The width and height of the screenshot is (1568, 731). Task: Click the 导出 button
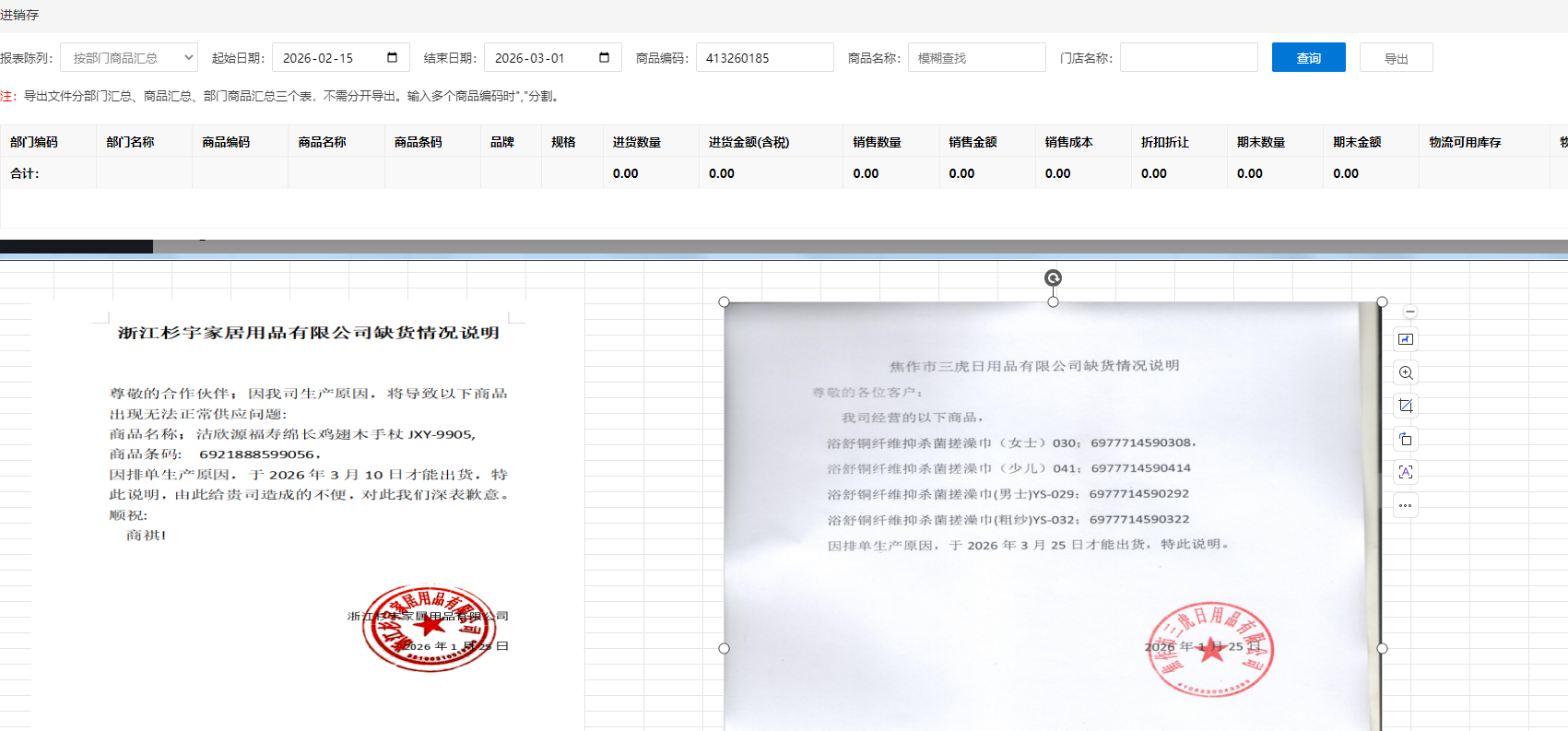[1396, 57]
